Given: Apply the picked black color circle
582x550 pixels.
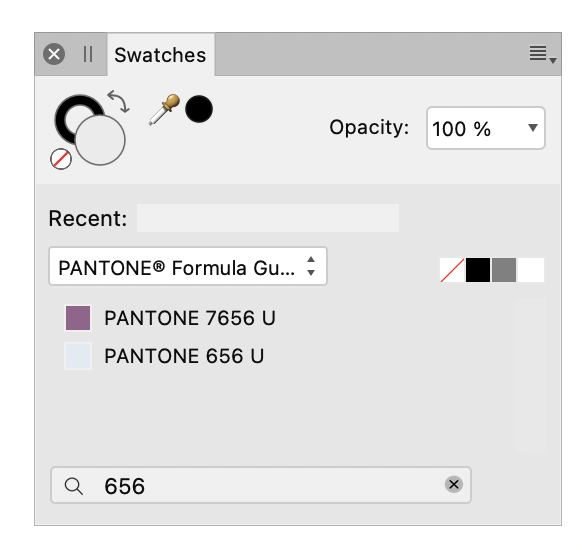Looking at the screenshot, I should coord(199,109).
